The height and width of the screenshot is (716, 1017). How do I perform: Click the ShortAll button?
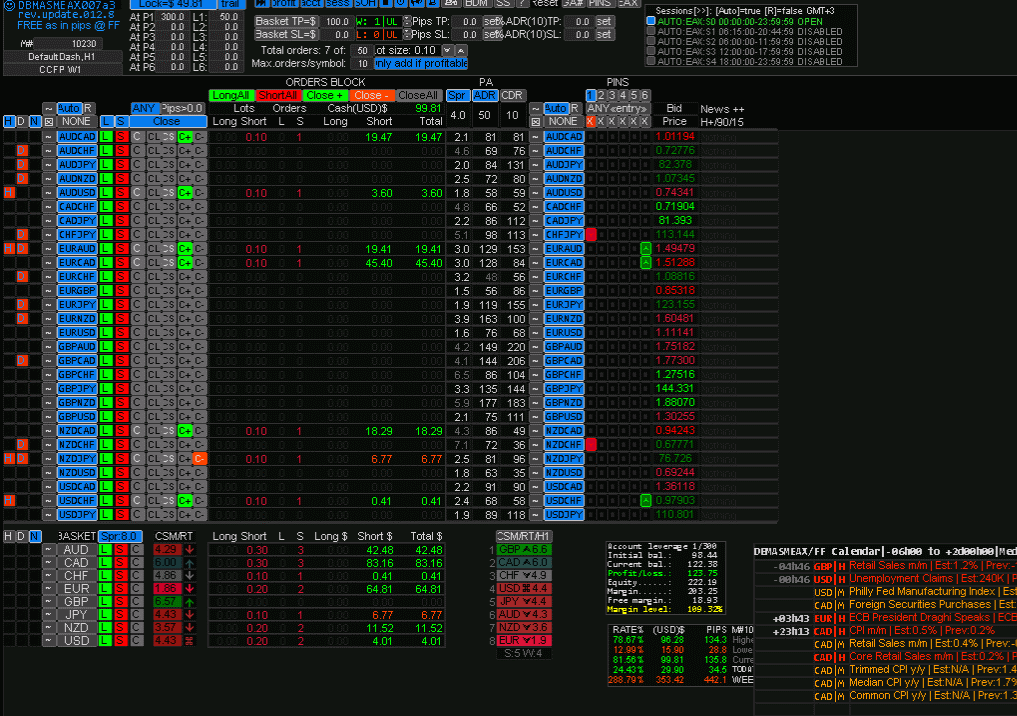tap(278, 95)
